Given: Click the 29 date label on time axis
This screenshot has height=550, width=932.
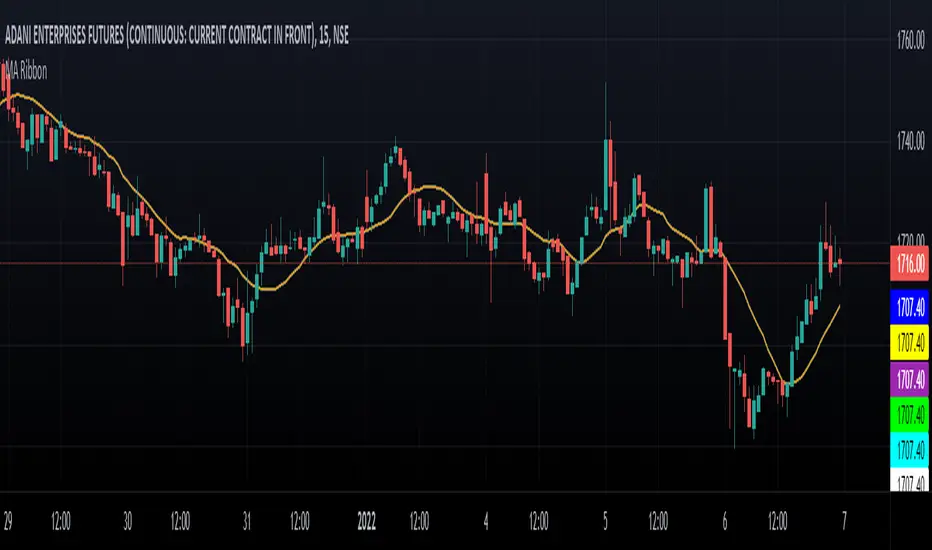Looking at the screenshot, I should coord(8,521).
